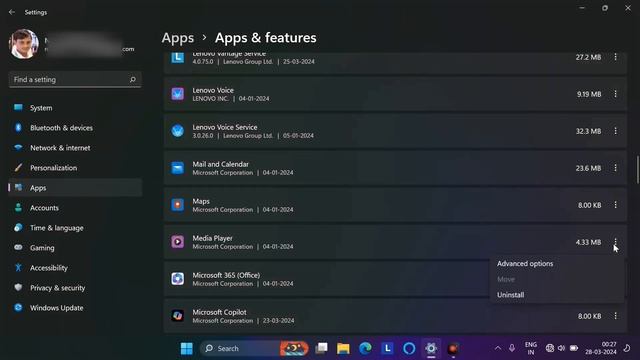This screenshot has width=640, height=360.
Task: Open the red recorder app in taskbar
Action: coord(453,348)
